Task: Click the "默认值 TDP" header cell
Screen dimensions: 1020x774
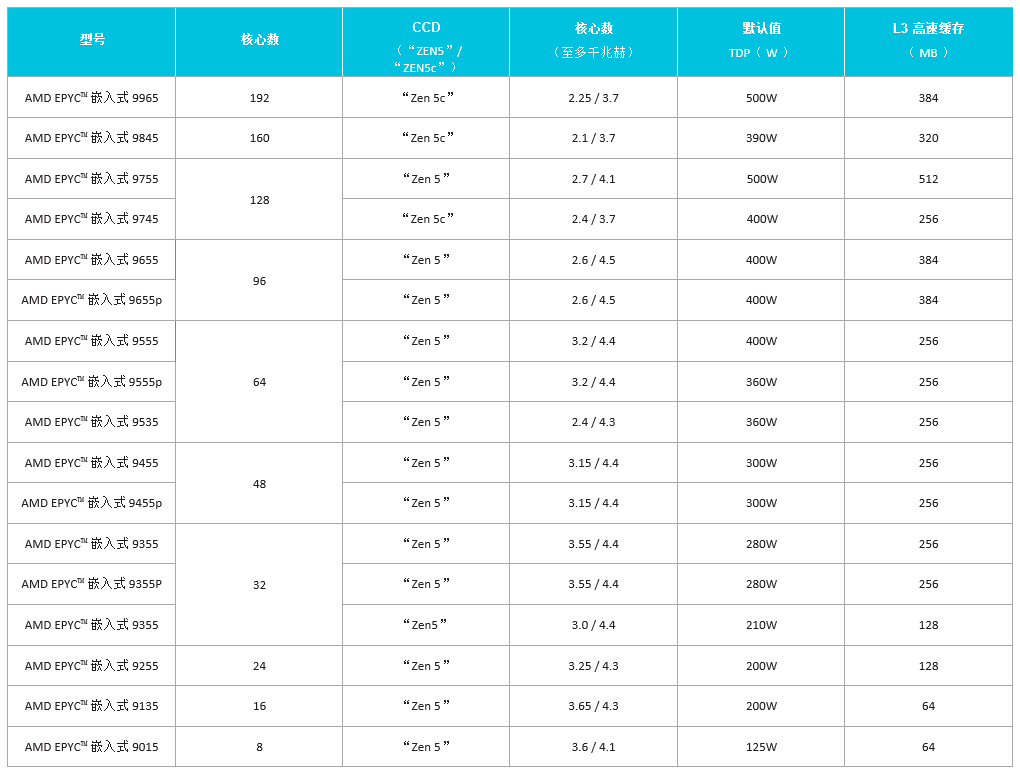Action: pos(761,40)
